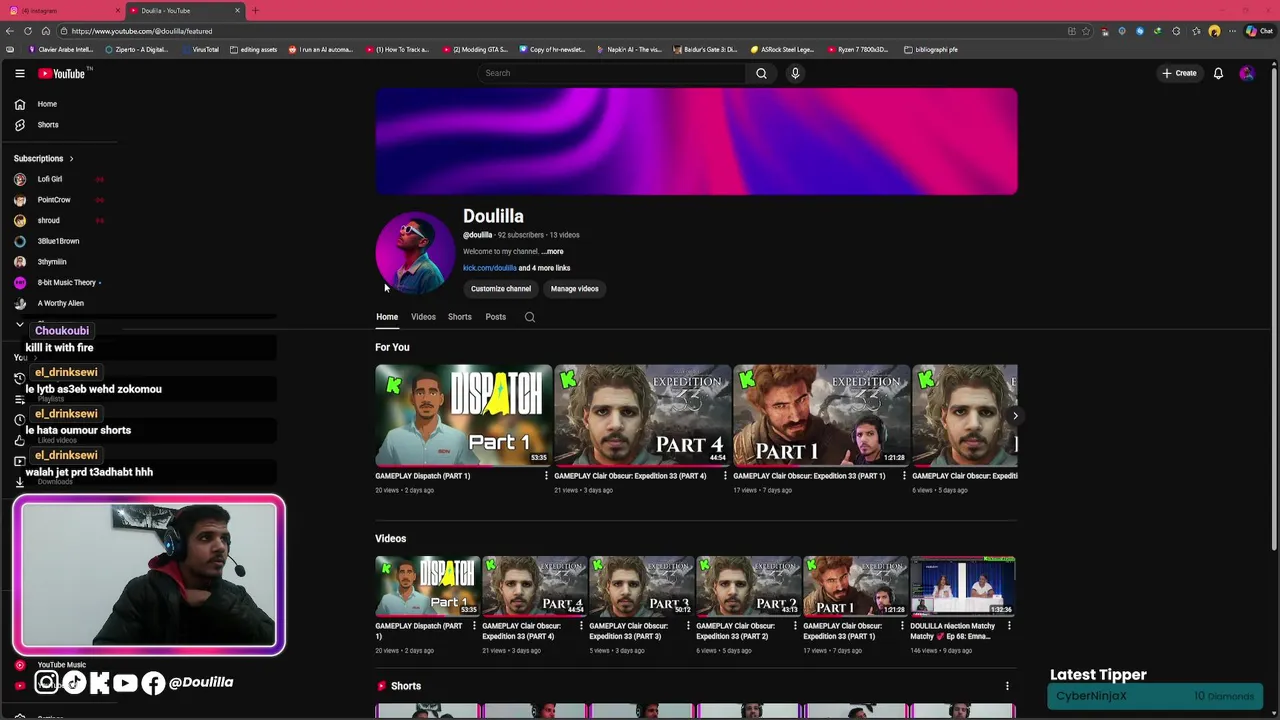This screenshot has width=1280, height=720.
Task: Click the Create button
Action: point(1179,73)
